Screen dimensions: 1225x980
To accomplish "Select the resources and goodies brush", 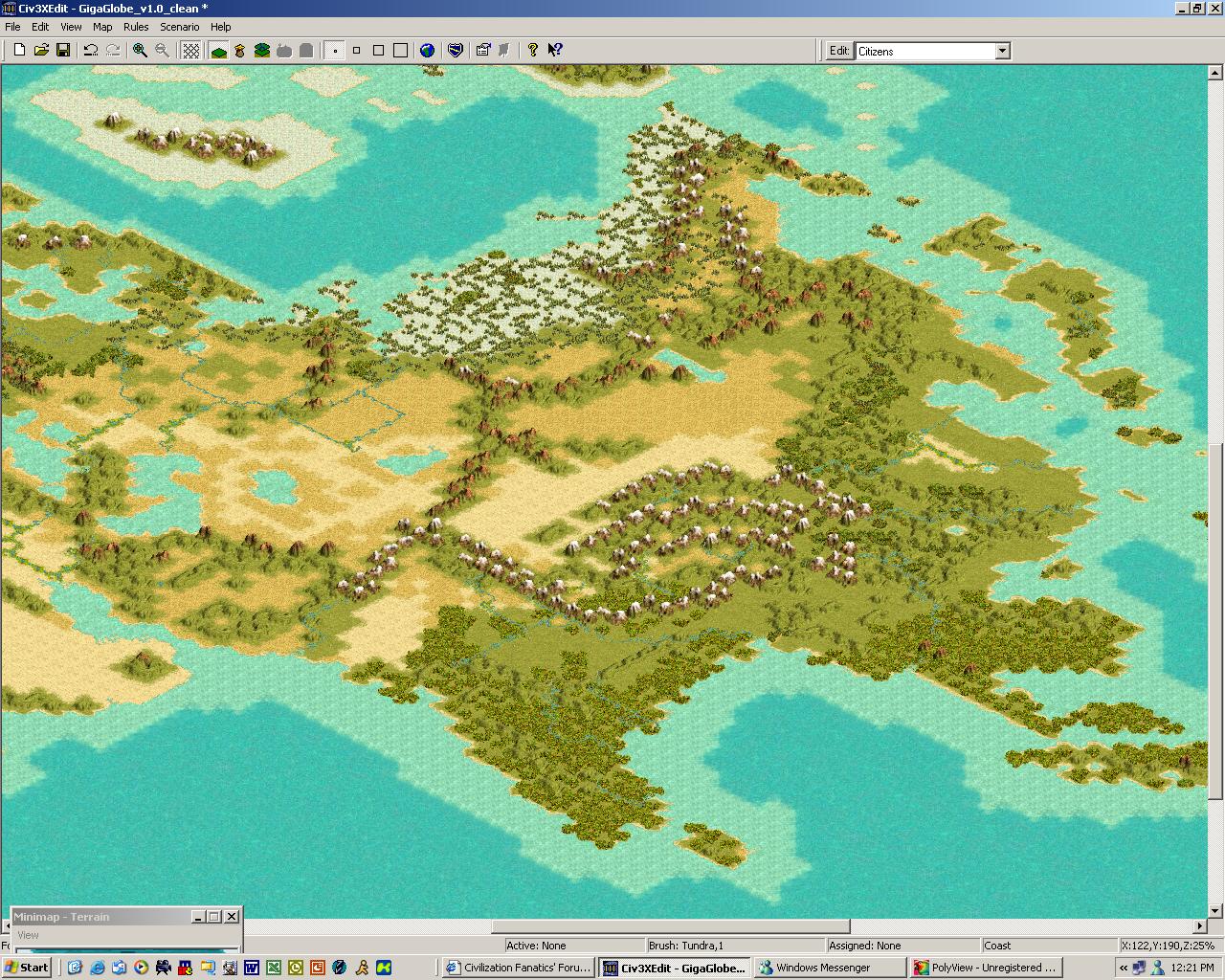I will 240,51.
